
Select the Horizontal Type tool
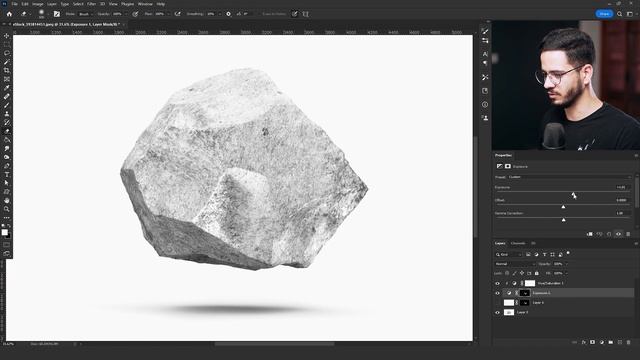(7, 174)
